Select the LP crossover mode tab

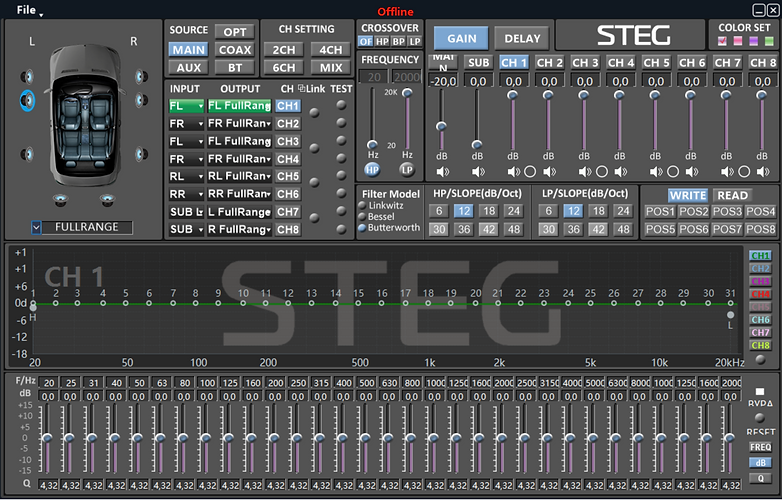point(414,41)
